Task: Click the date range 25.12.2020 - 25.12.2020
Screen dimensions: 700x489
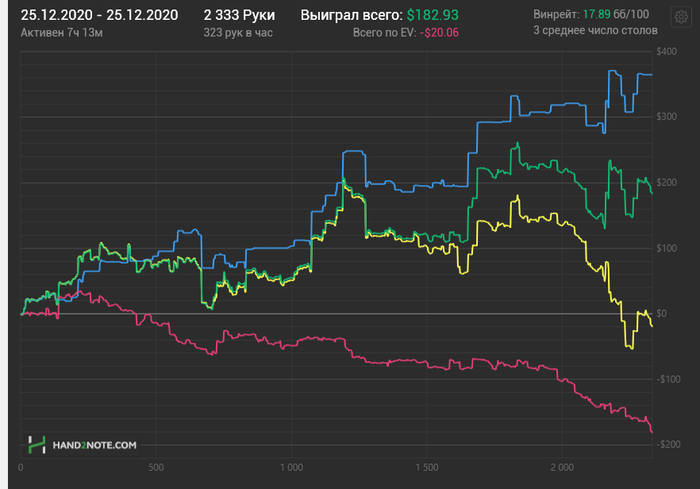Action: tap(99, 15)
